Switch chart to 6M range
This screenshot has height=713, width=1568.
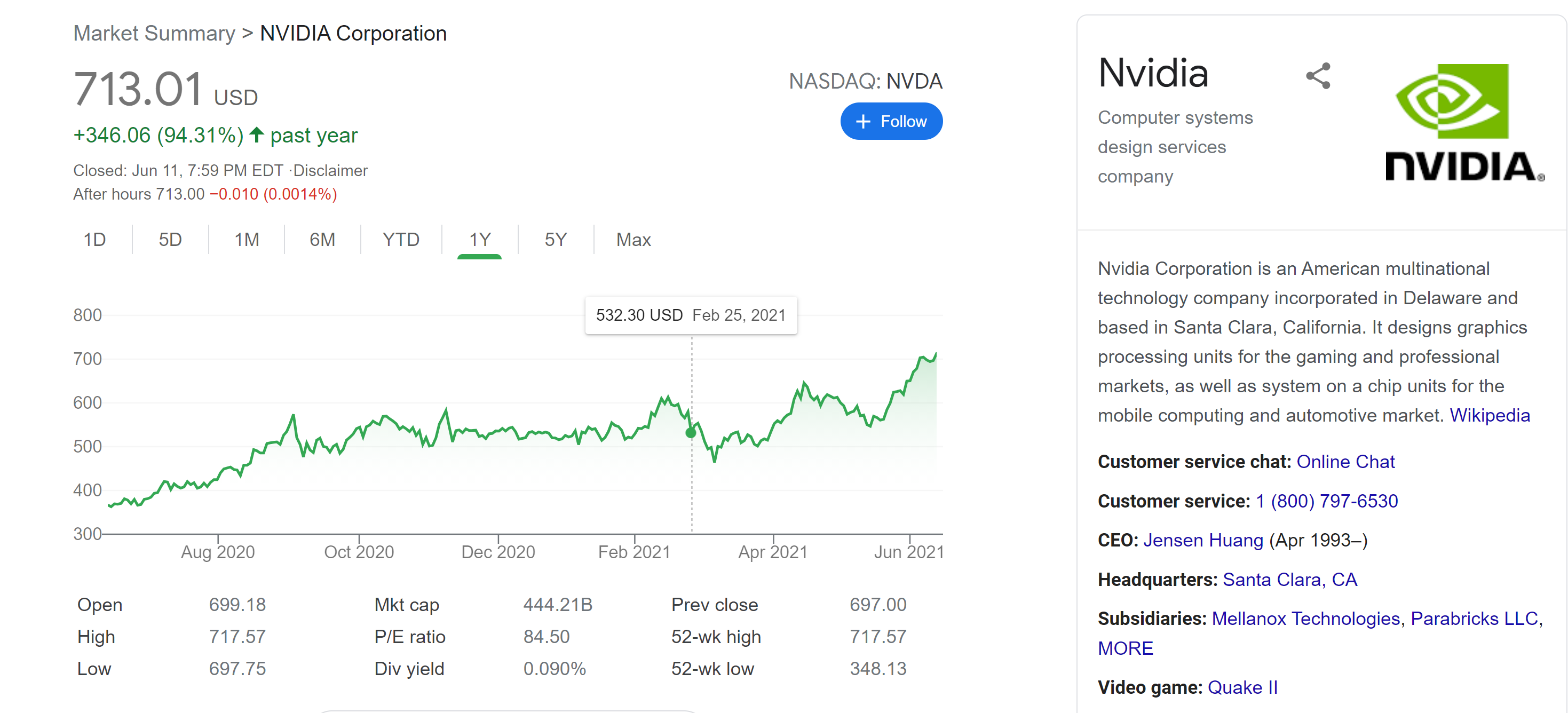click(x=322, y=239)
